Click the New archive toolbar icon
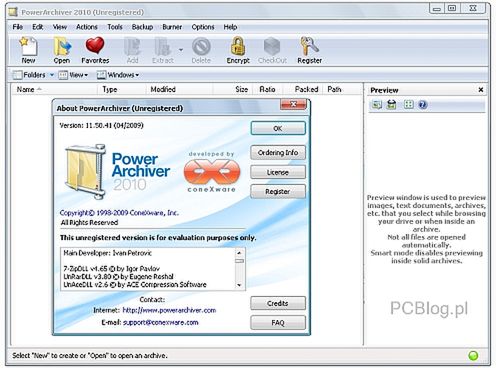Viewport: 496px width, 368px height. point(28,50)
